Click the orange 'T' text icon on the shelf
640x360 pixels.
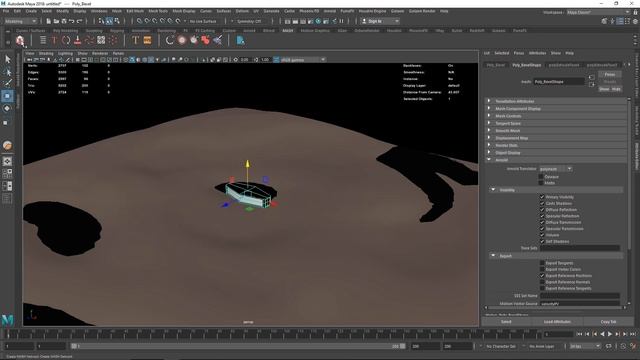136,40
